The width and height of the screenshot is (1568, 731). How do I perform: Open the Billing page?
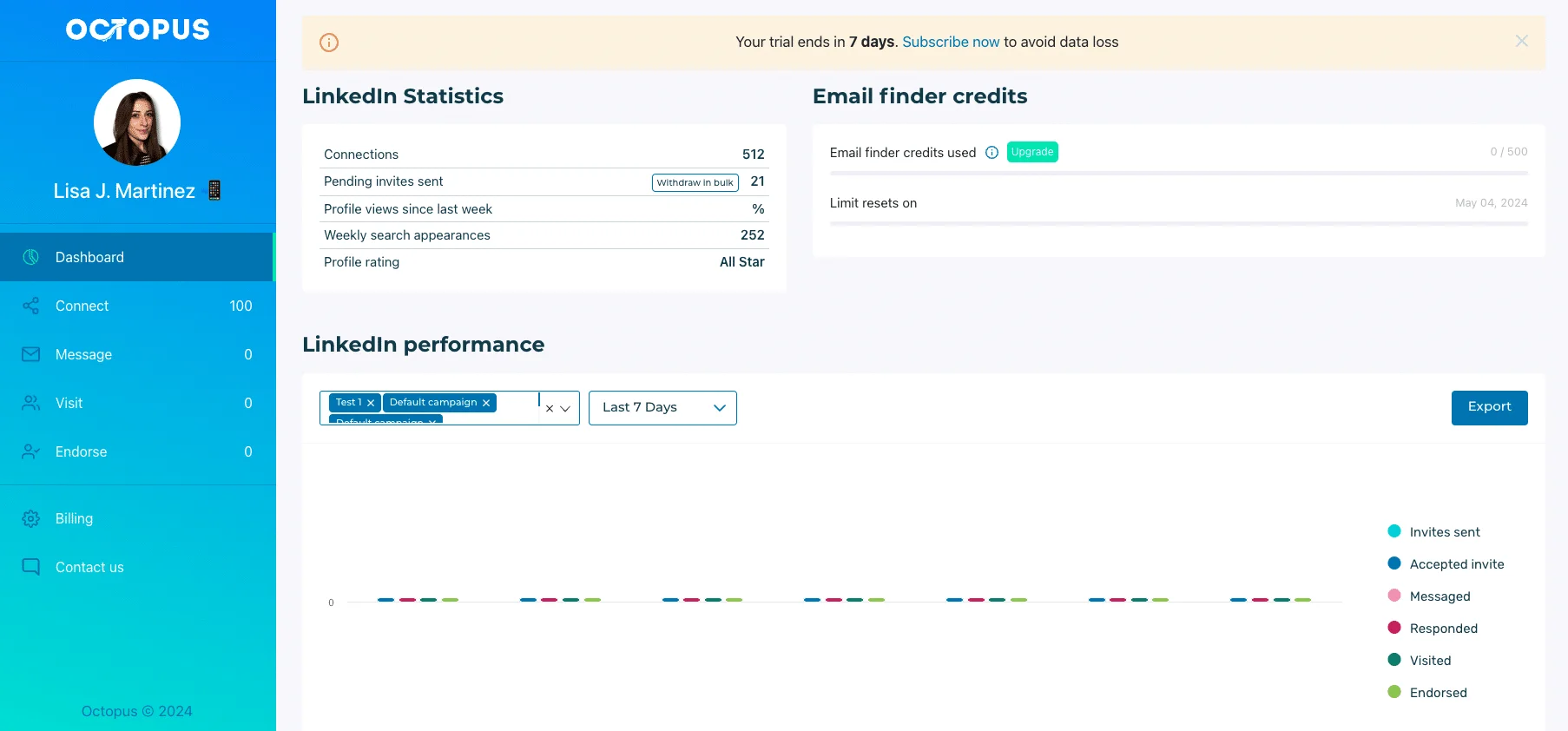tap(138, 518)
